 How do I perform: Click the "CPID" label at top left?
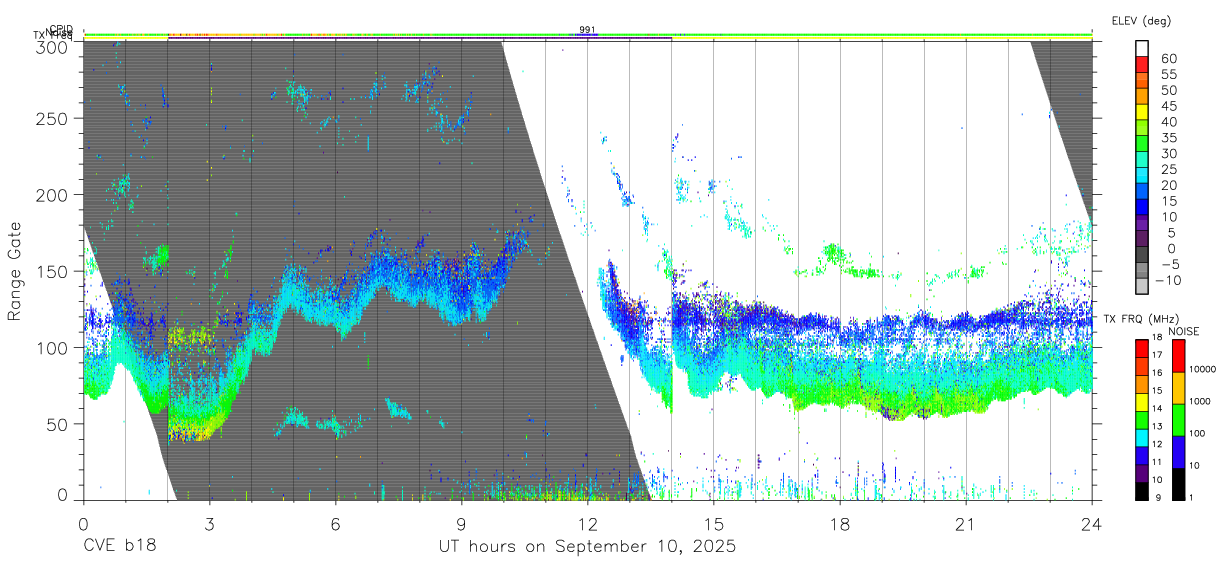(x=61, y=29)
